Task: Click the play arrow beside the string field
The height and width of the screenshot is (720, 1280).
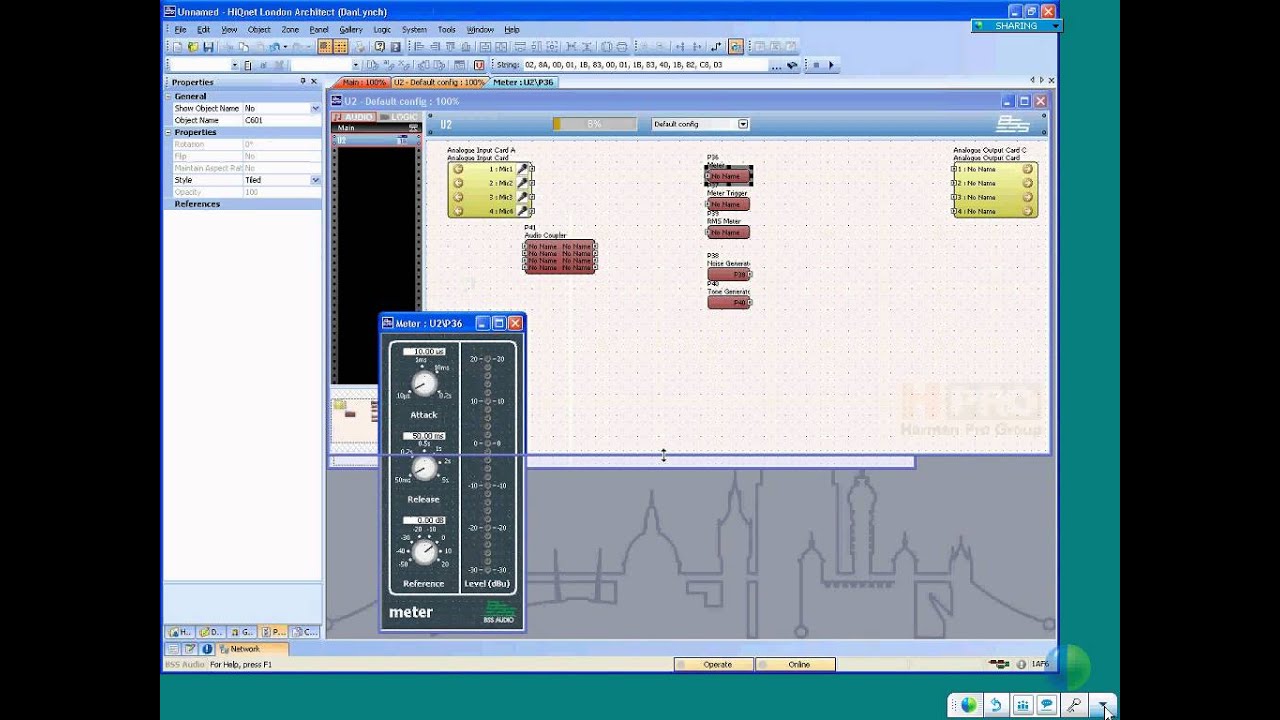Action: (830, 65)
